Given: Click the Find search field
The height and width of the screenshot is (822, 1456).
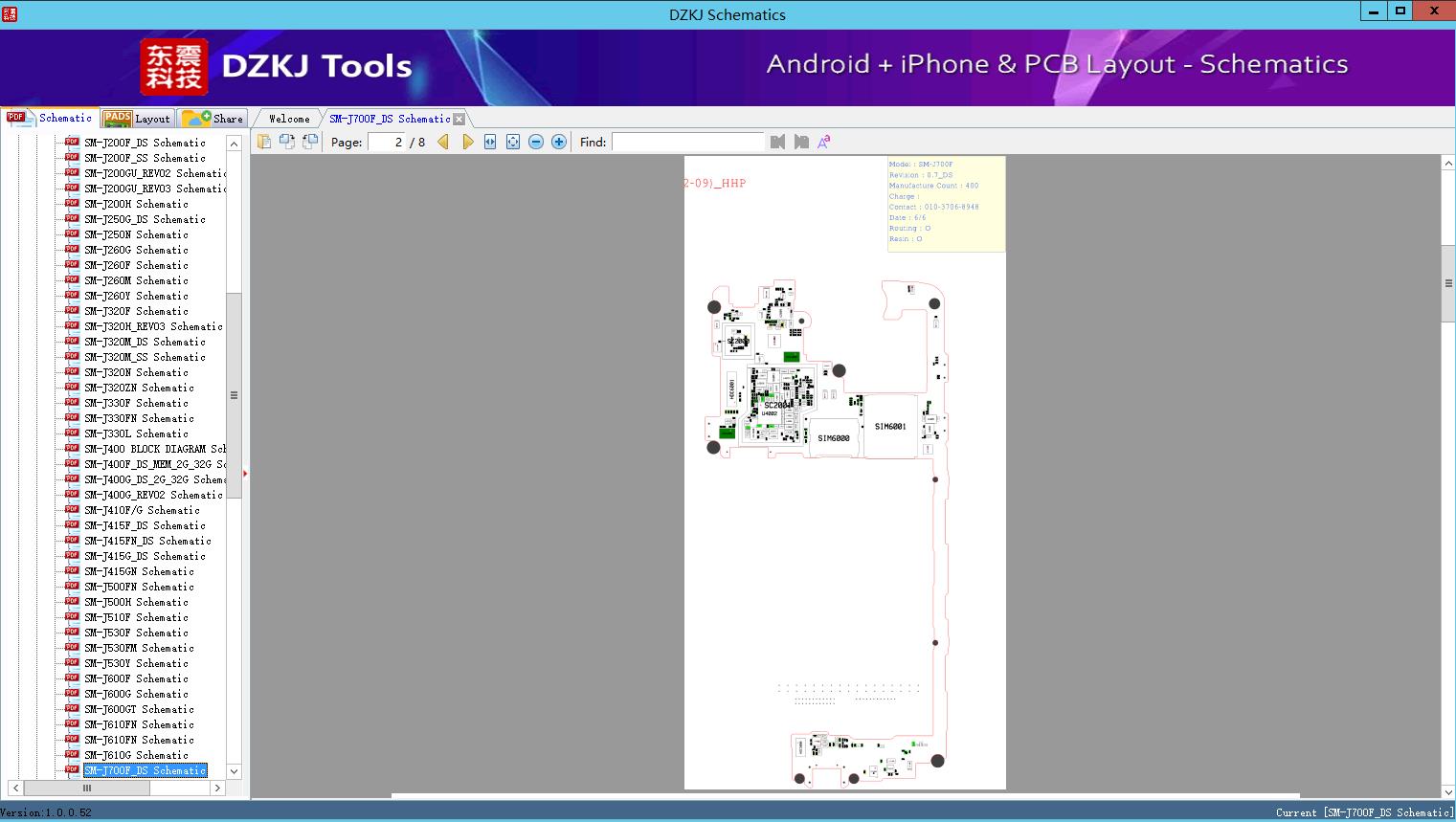Looking at the screenshot, I should [x=687, y=142].
